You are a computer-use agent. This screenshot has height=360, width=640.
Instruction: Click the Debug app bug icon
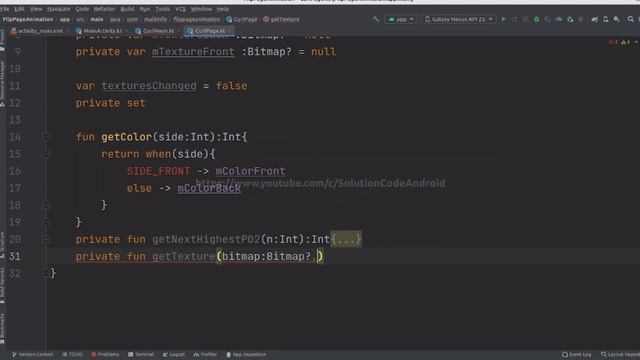pyautogui.click(x=536, y=19)
